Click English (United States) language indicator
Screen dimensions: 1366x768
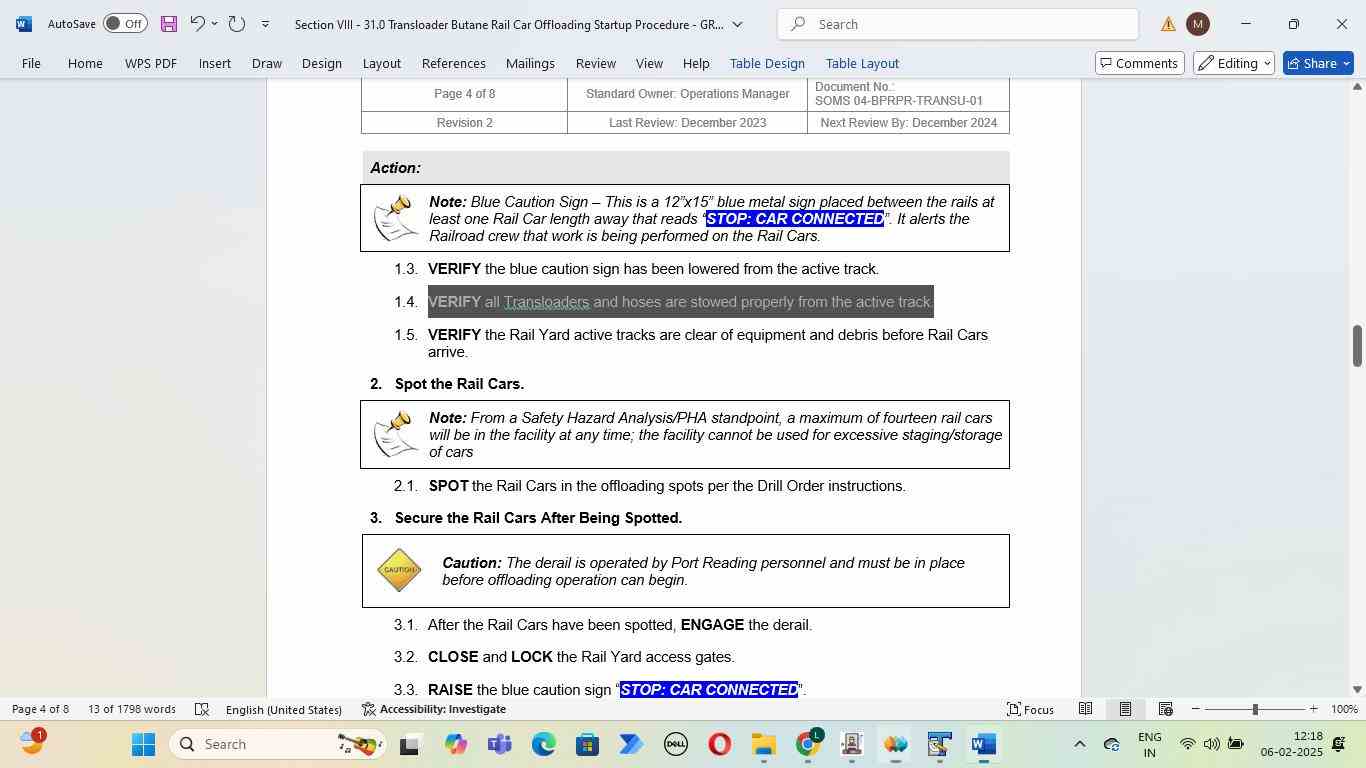284,709
